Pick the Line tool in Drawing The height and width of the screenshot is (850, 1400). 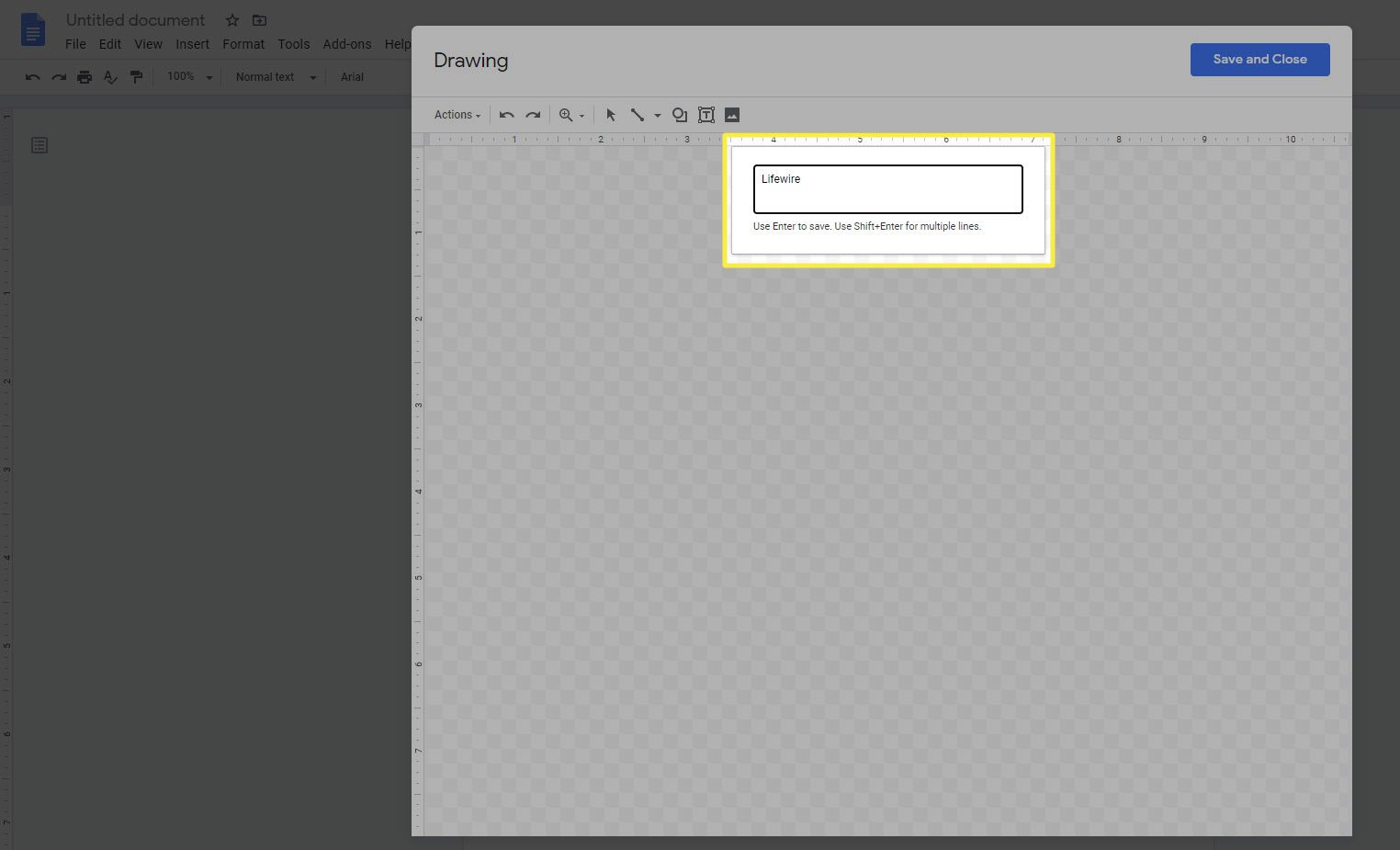click(x=637, y=115)
